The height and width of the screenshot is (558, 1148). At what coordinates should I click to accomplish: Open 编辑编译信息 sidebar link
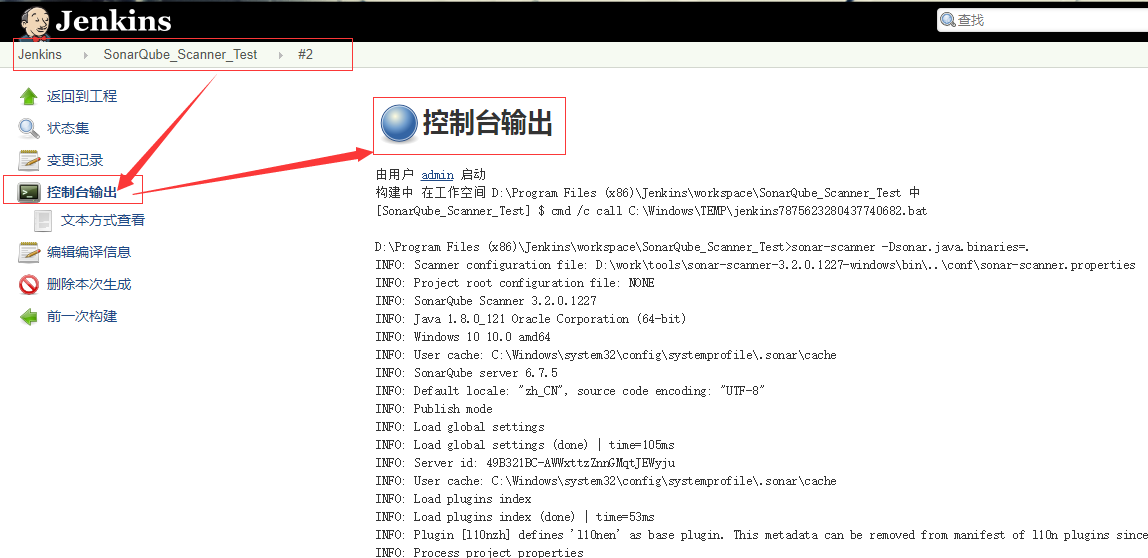coord(89,253)
